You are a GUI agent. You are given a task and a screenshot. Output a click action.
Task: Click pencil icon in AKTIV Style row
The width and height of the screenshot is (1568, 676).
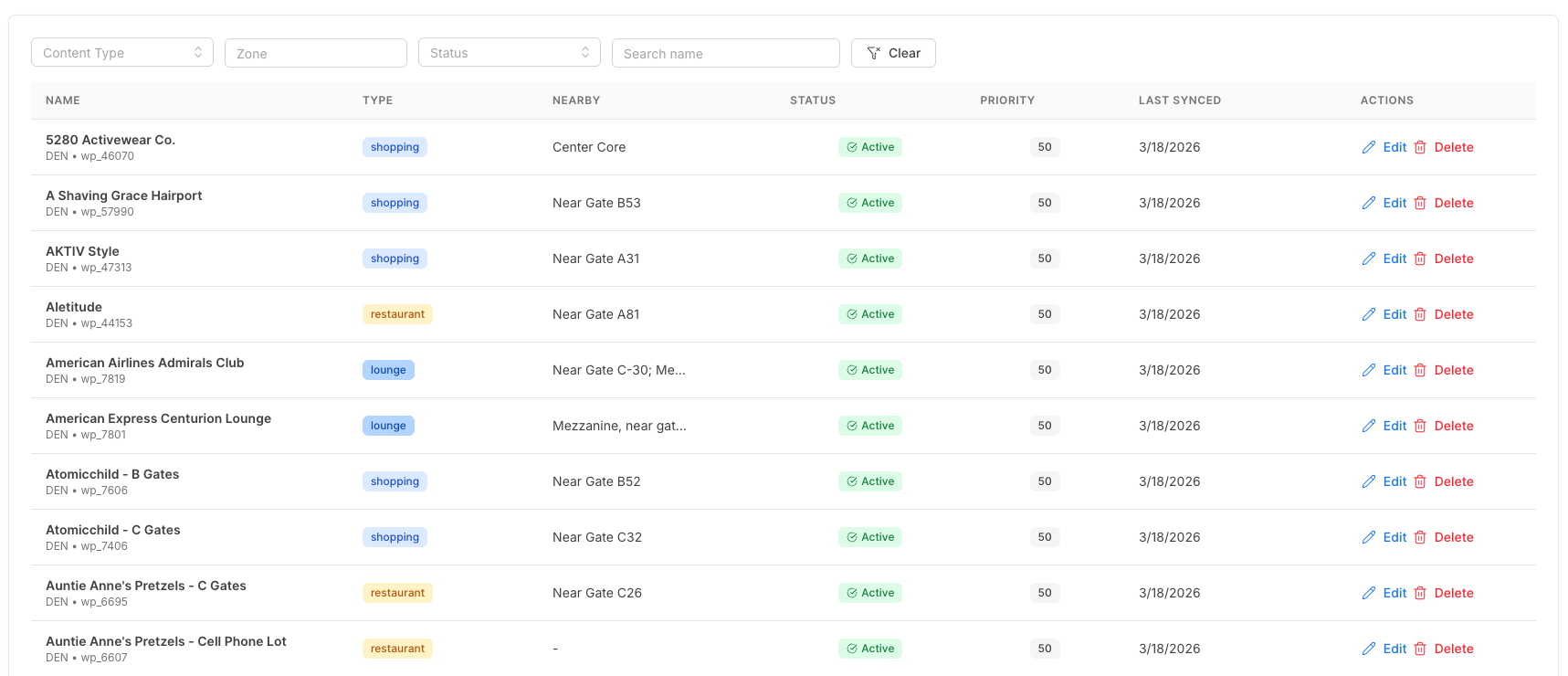(x=1368, y=259)
